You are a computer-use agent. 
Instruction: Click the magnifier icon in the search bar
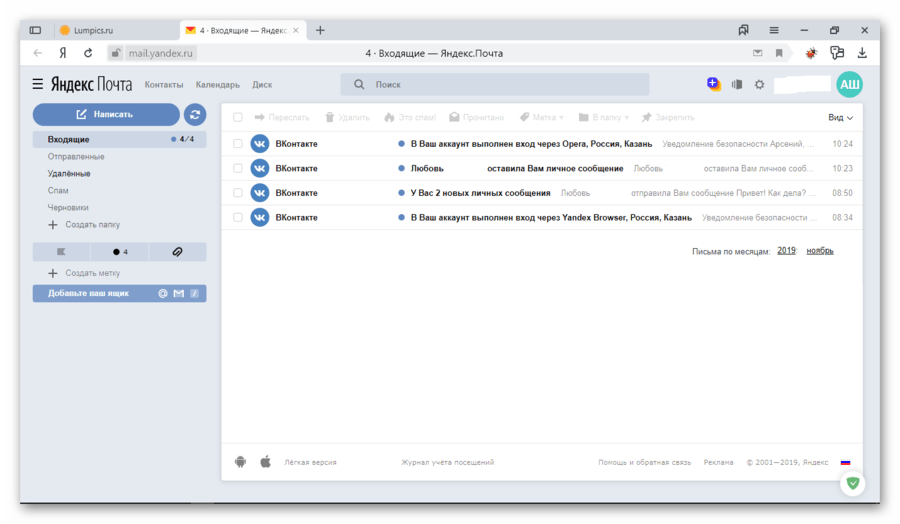[x=359, y=84]
